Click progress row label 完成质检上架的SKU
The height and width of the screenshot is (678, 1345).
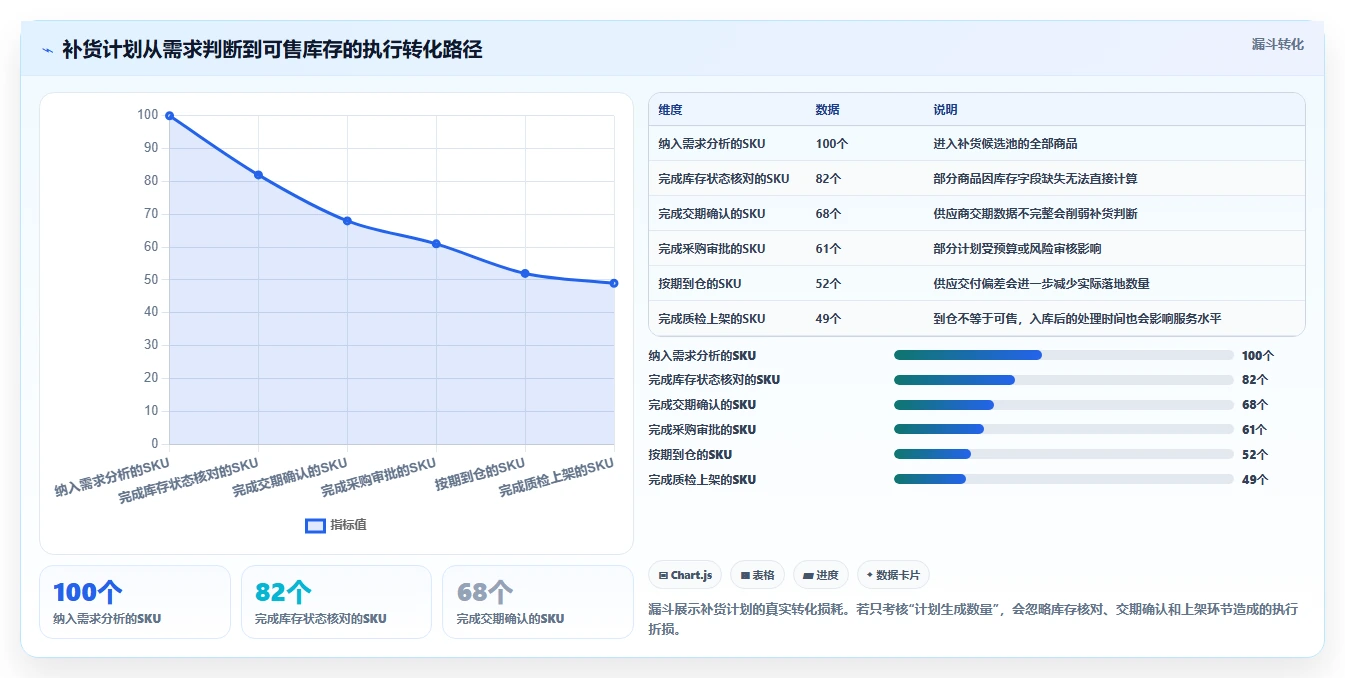(x=702, y=480)
